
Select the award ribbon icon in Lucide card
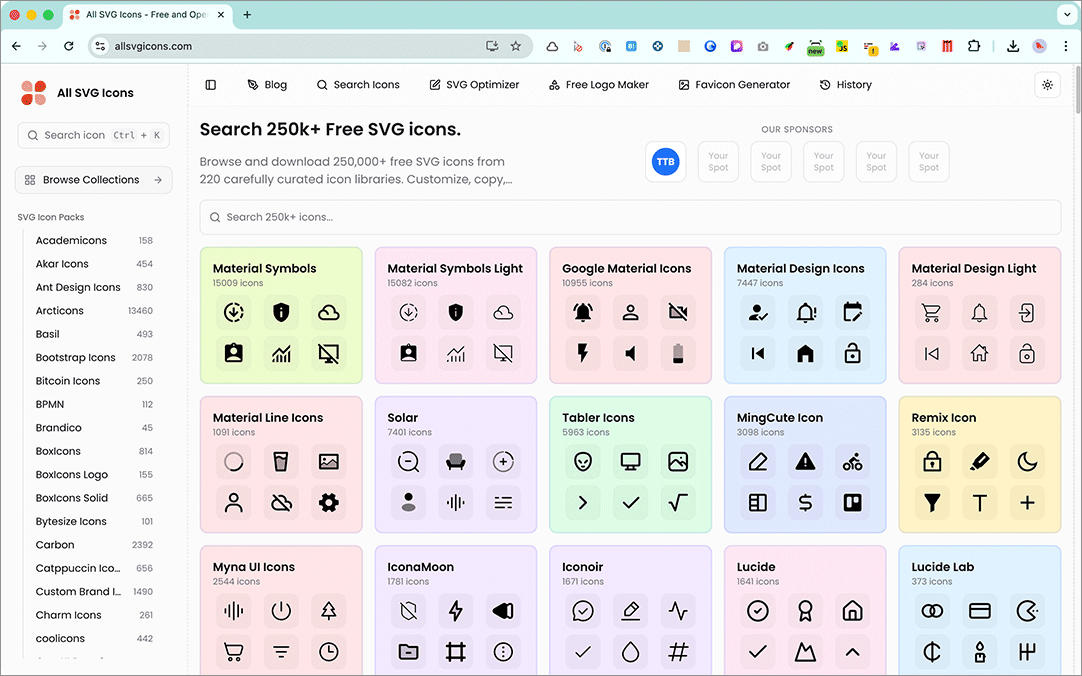tap(805, 611)
